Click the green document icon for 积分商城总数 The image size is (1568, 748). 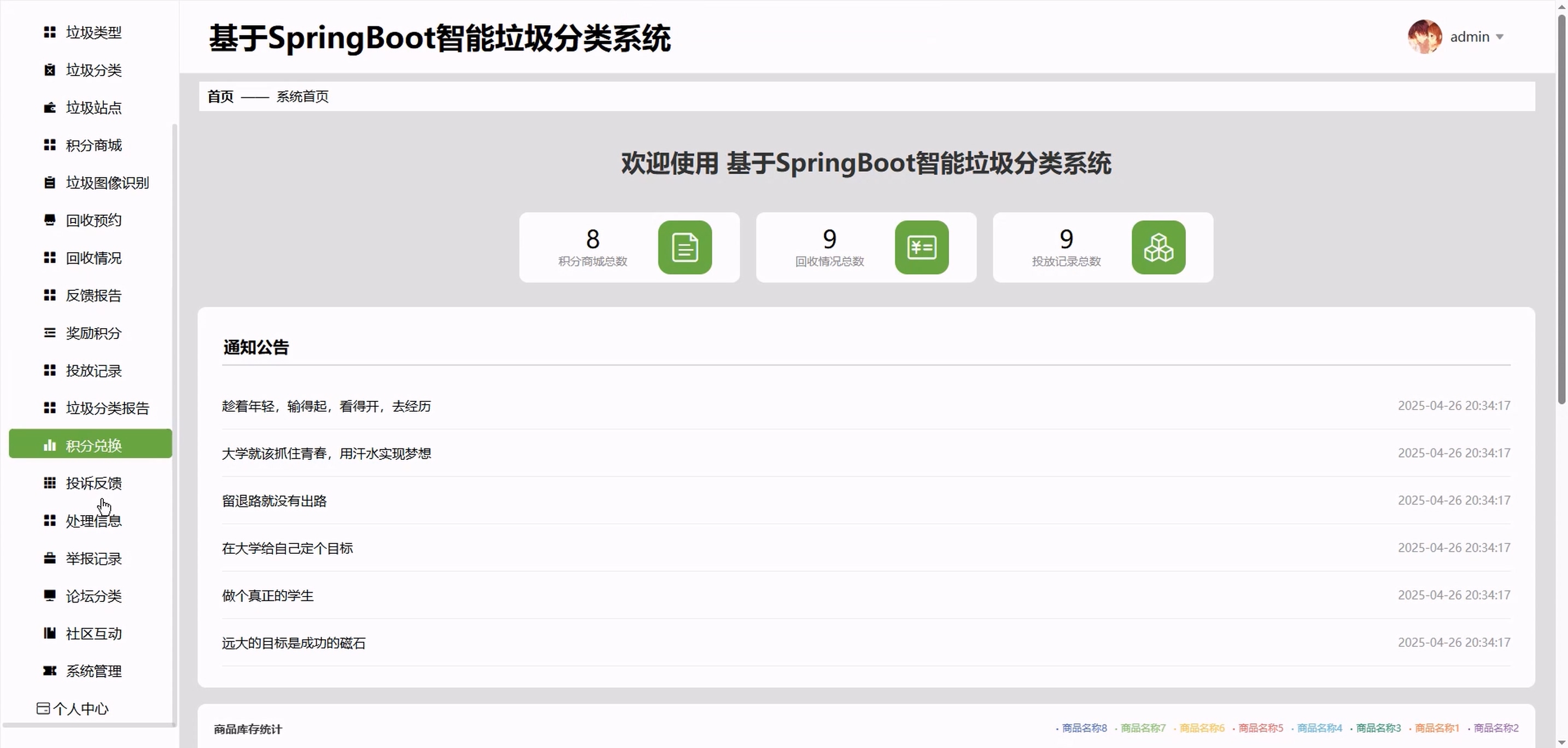[684, 247]
